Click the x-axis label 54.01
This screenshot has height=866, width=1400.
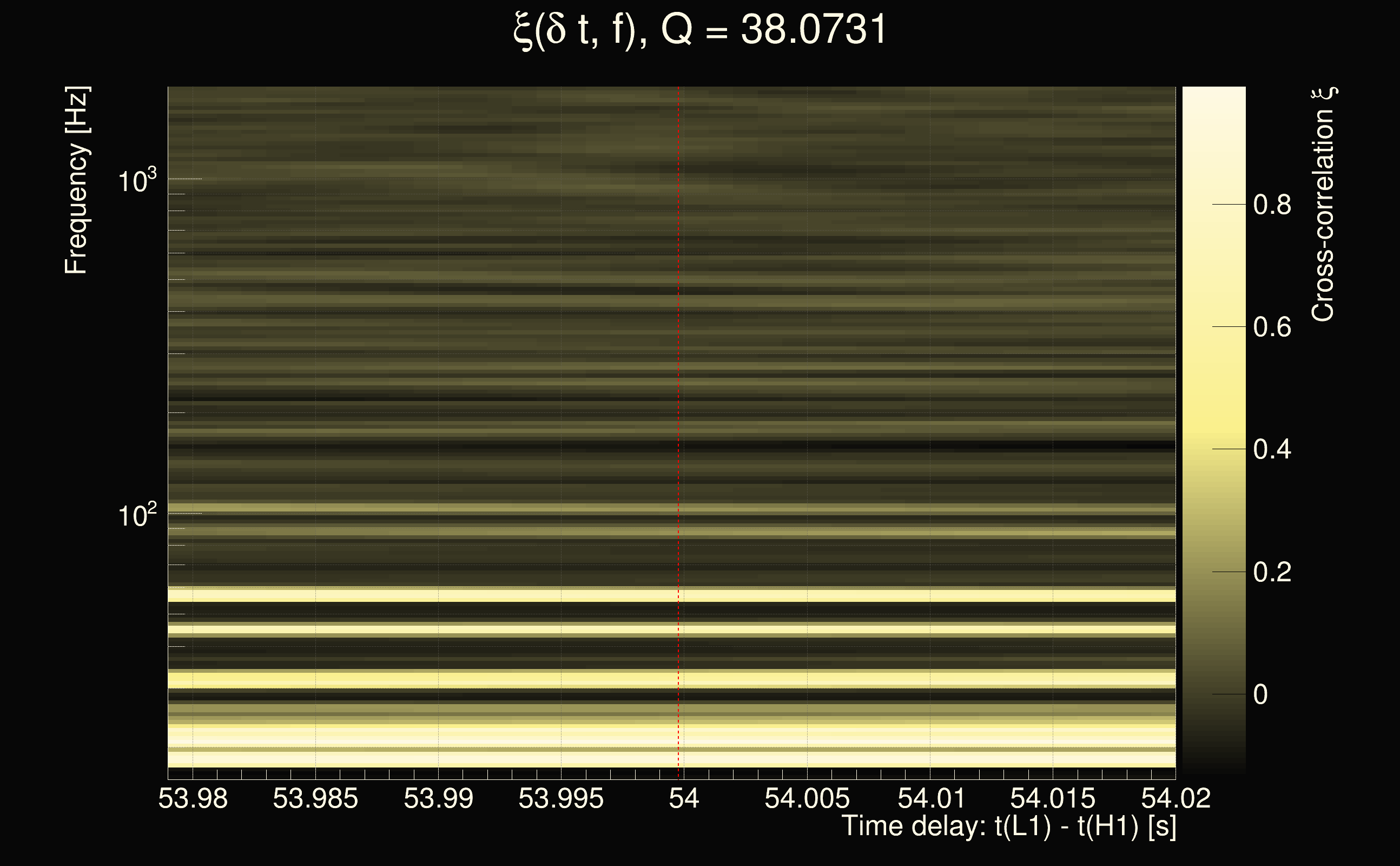coord(930,798)
